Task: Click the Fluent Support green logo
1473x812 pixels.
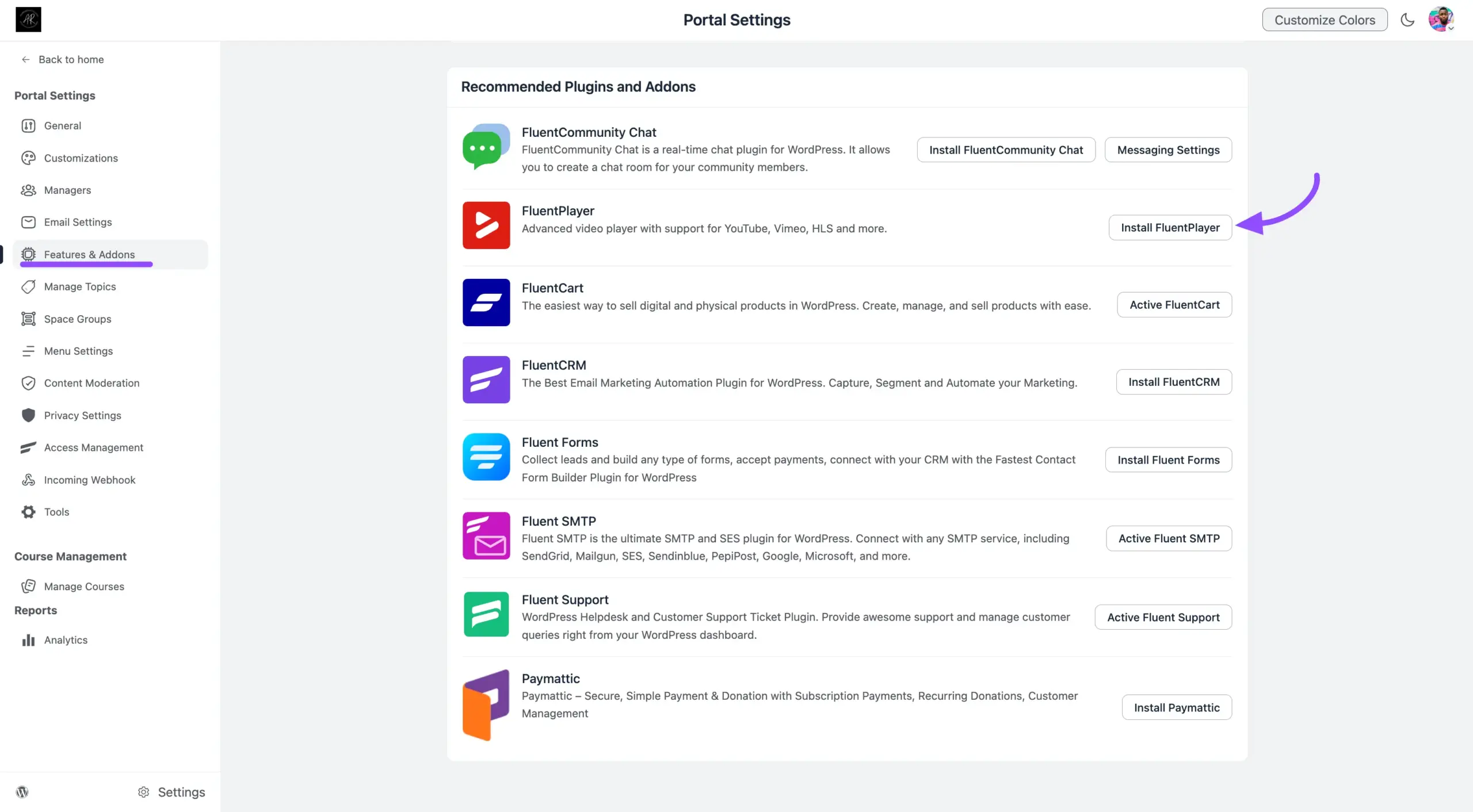Action: pos(486,614)
